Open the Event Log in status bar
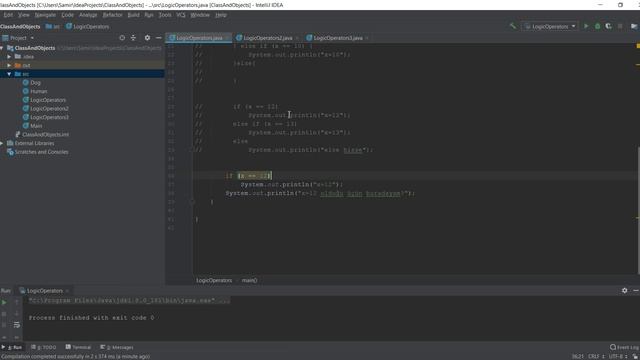 pyautogui.click(x=624, y=347)
